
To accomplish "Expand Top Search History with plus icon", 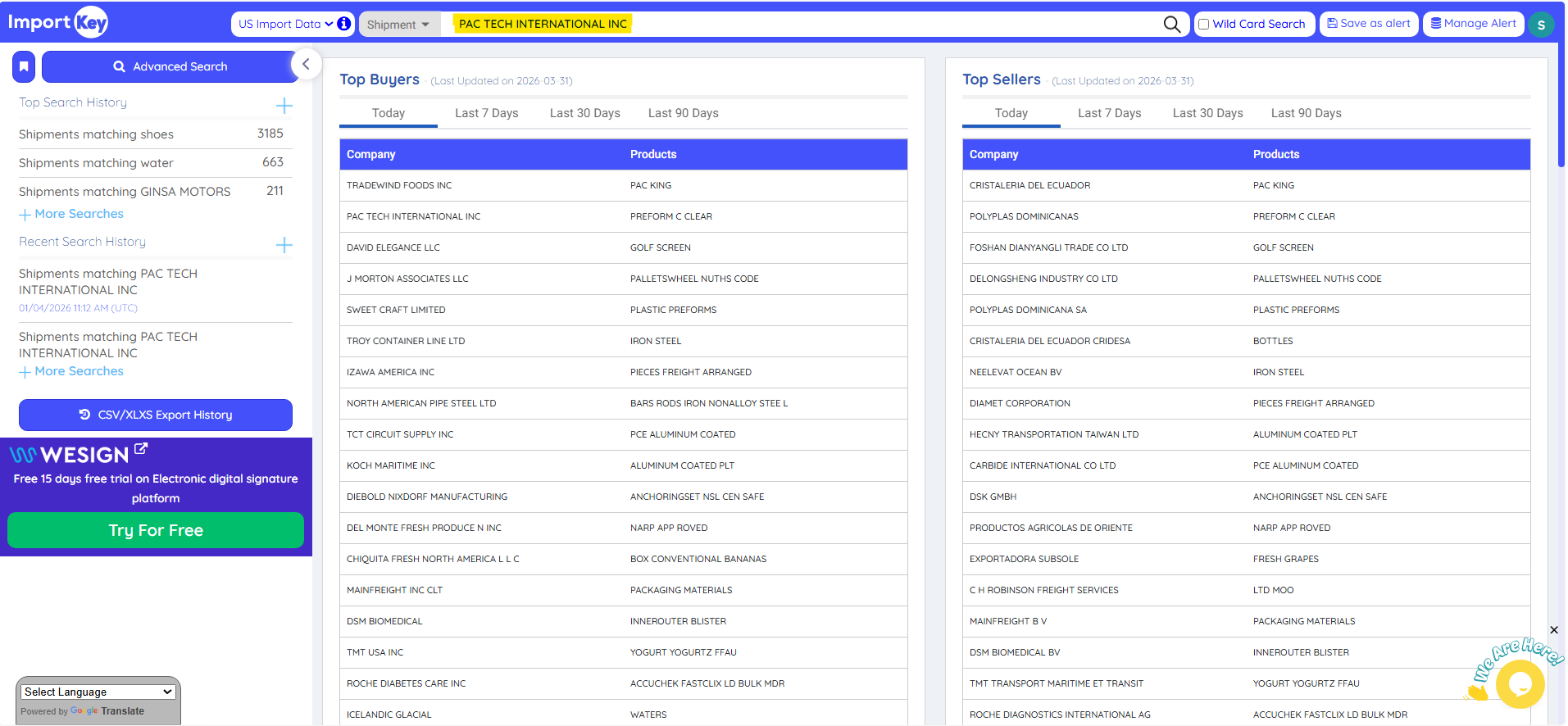I will point(284,106).
